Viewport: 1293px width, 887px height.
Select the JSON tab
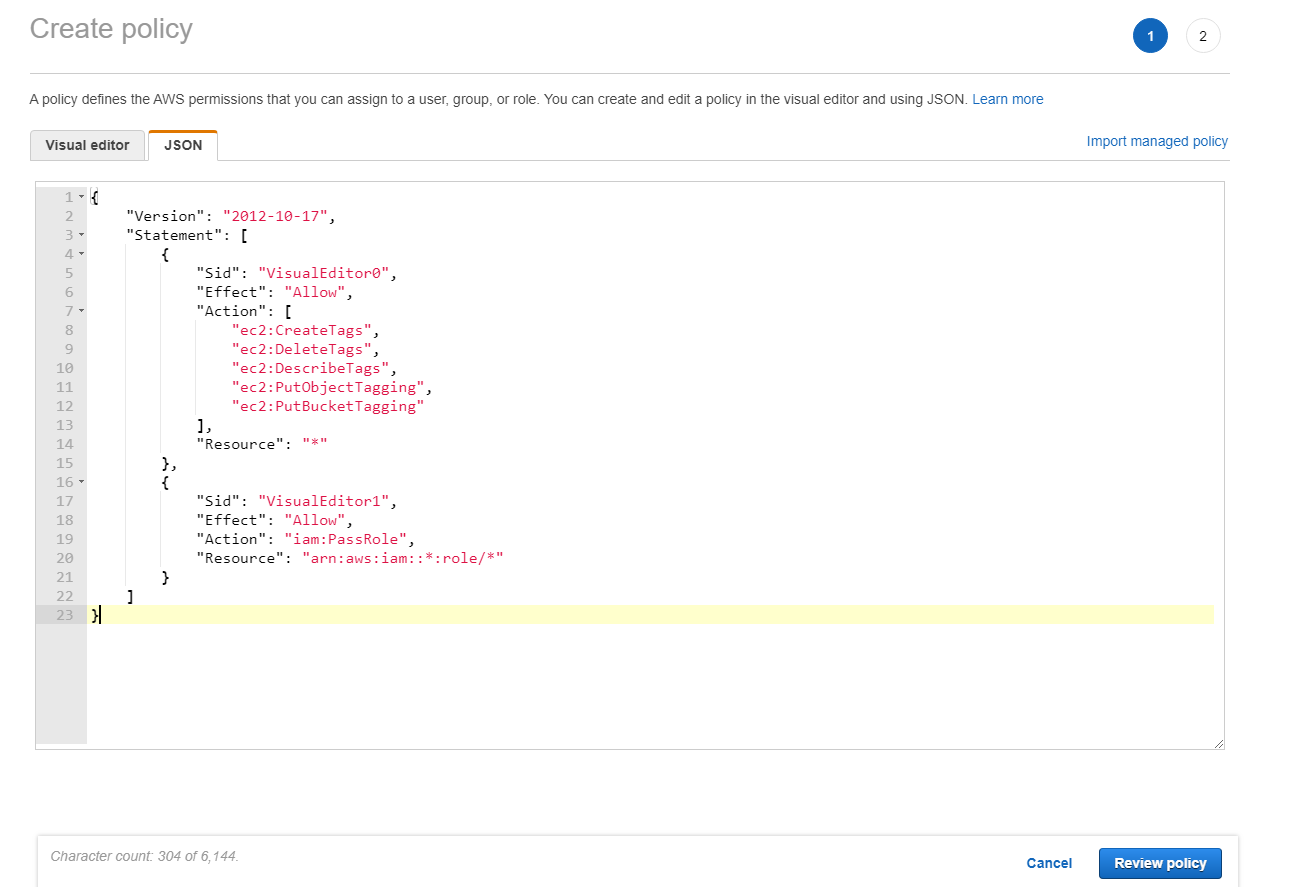(x=182, y=145)
